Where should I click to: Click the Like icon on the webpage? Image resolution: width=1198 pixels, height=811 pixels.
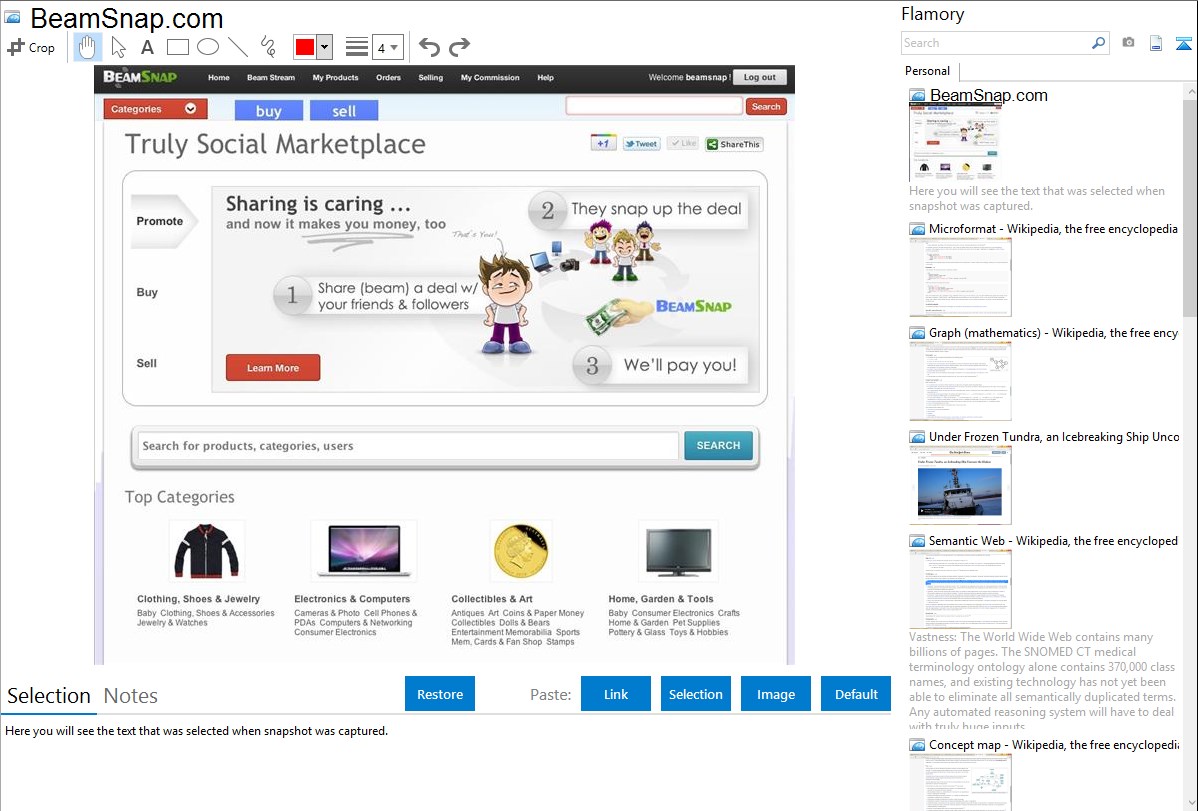682,144
